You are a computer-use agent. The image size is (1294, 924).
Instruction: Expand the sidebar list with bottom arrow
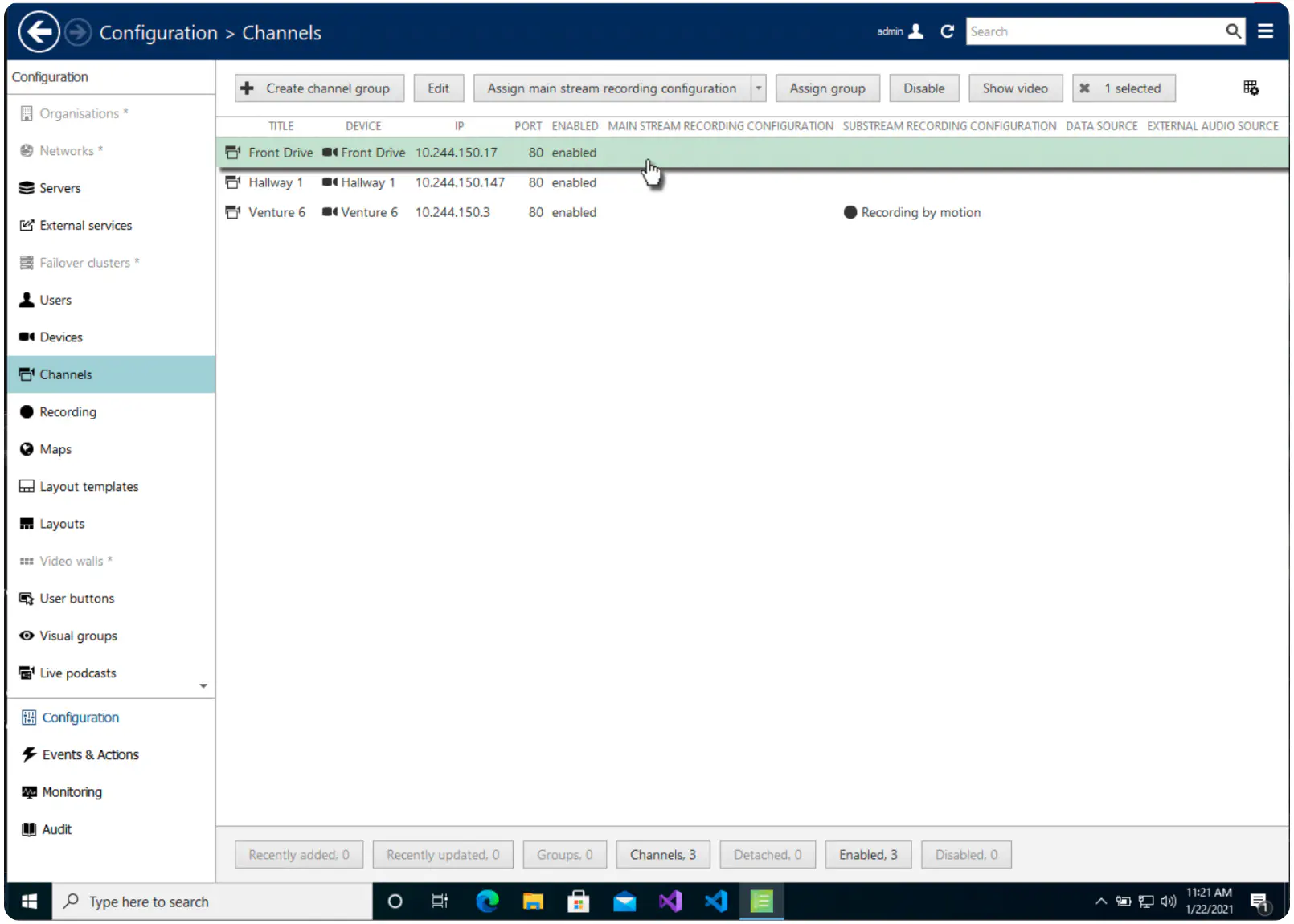203,686
